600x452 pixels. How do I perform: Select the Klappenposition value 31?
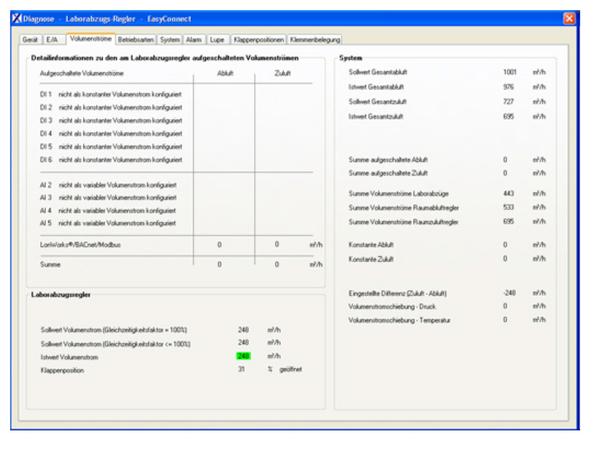[242, 369]
